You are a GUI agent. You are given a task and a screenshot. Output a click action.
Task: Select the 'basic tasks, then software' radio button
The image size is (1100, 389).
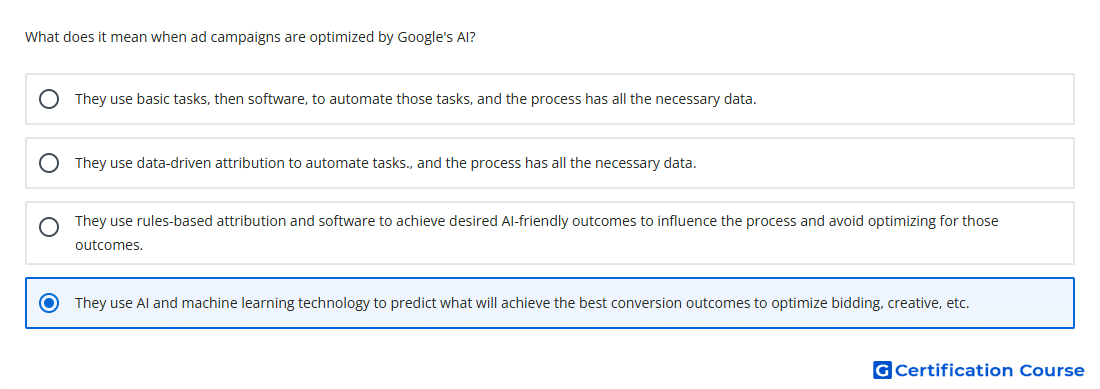tap(49, 99)
